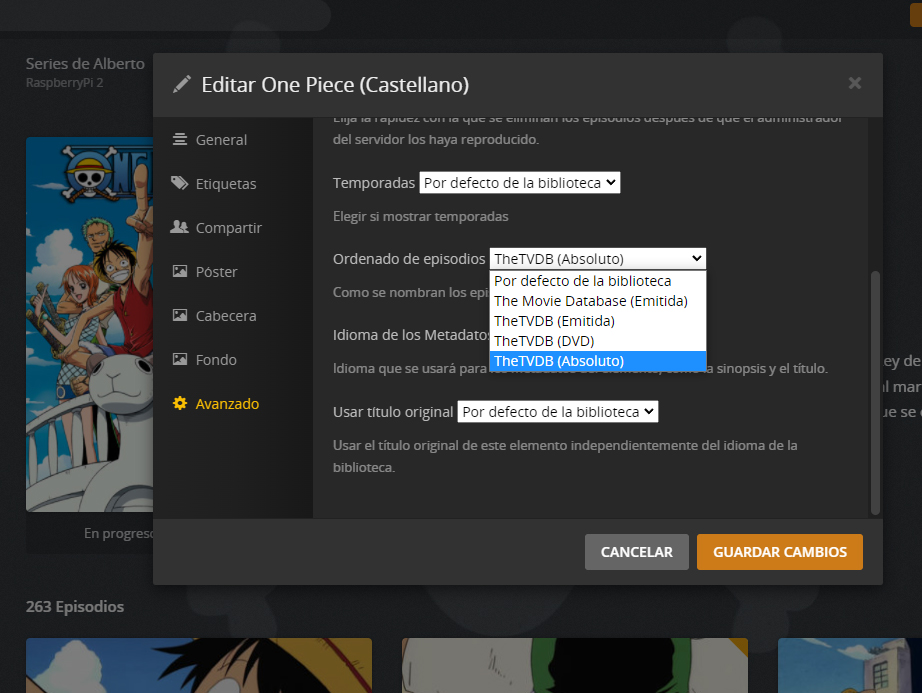Click the 'Elegir si mostrar temporadas' description
Image resolution: width=922 pixels, height=693 pixels.
tap(420, 216)
